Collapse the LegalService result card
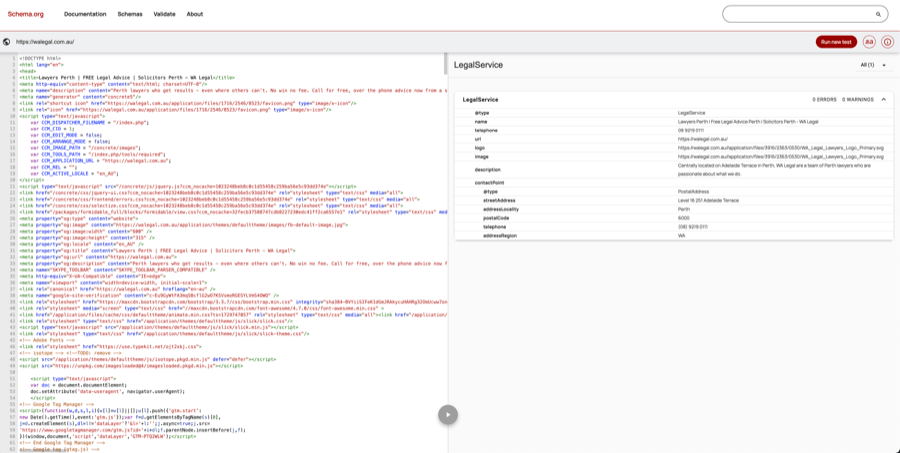Image resolution: width=900 pixels, height=453 pixels. 883,99
